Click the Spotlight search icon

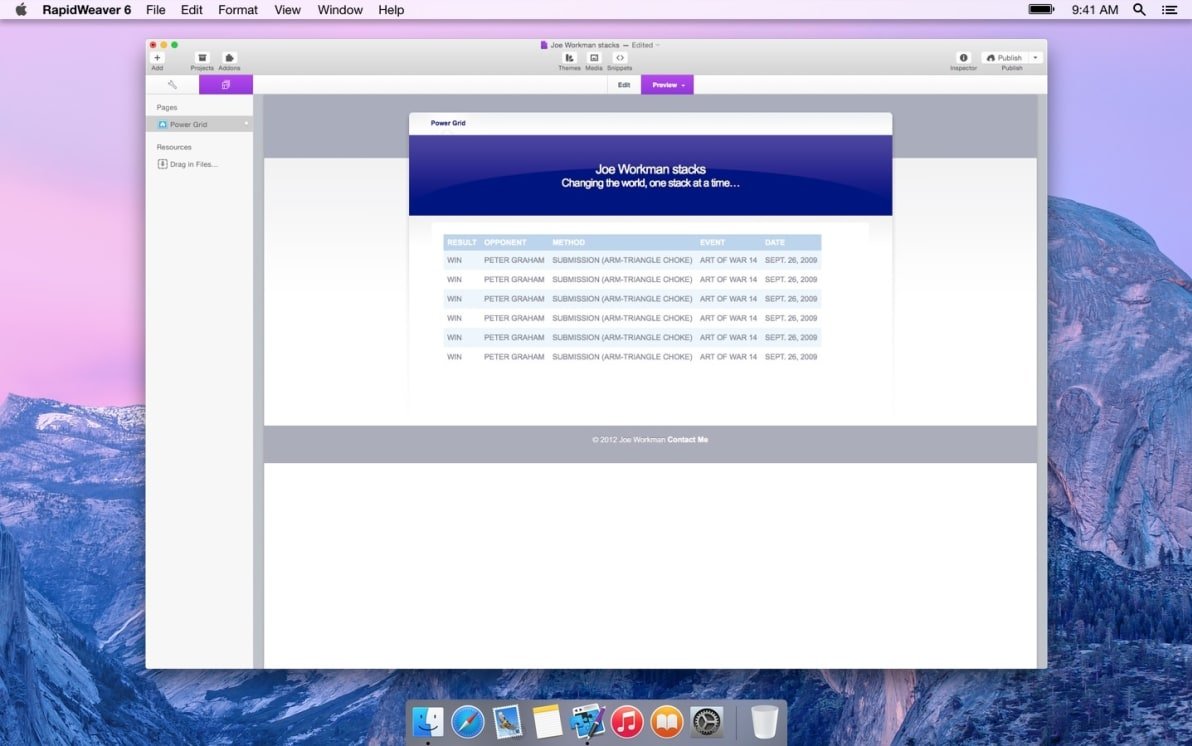click(1139, 10)
